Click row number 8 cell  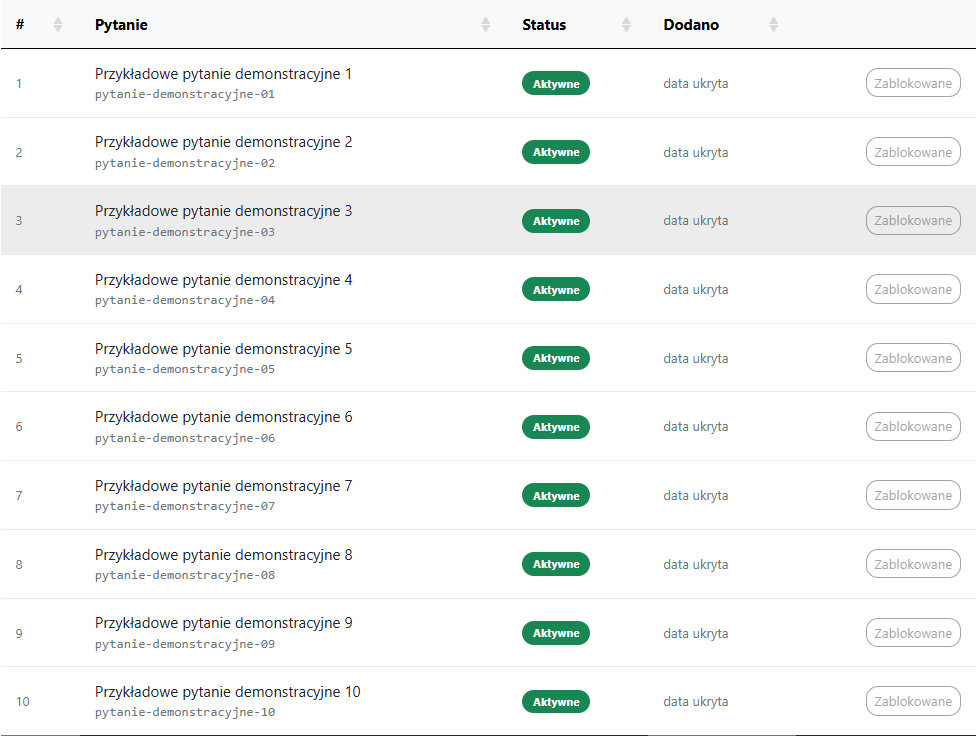tap(19, 565)
